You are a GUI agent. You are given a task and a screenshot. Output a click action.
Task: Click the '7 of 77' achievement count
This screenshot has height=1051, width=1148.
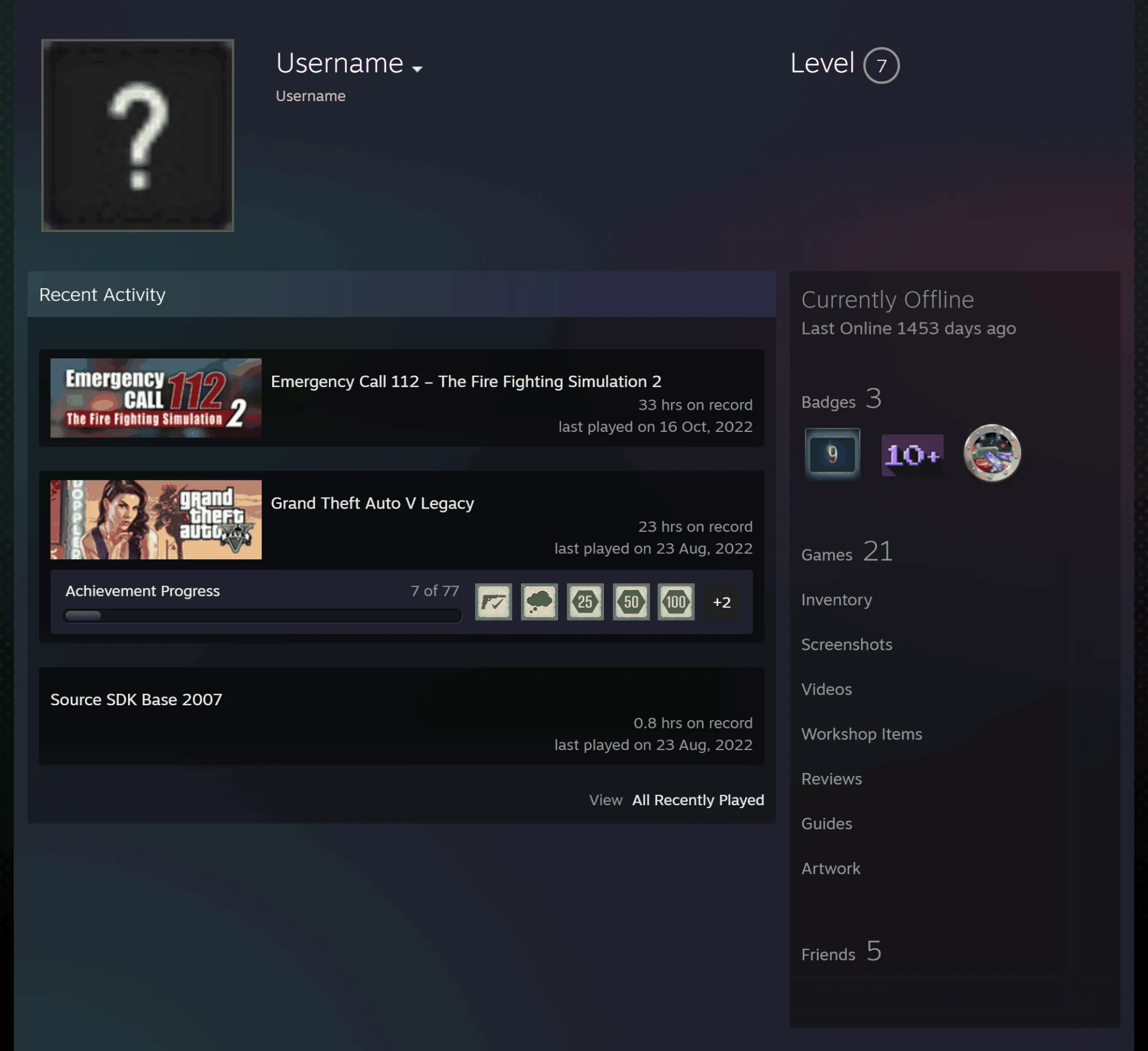[435, 591]
